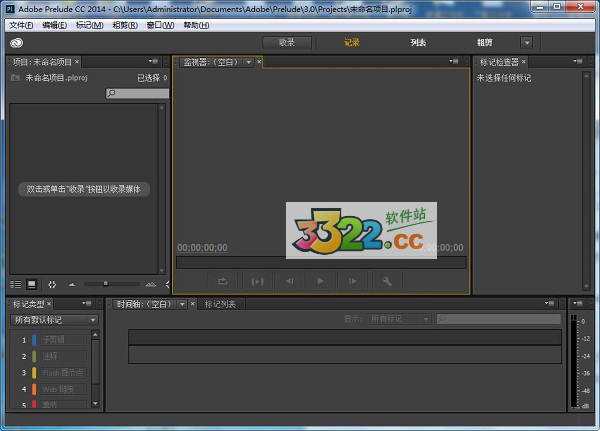Select the 粗剪 workspace button
Image resolution: width=600 pixels, height=431 pixels.
(484, 42)
